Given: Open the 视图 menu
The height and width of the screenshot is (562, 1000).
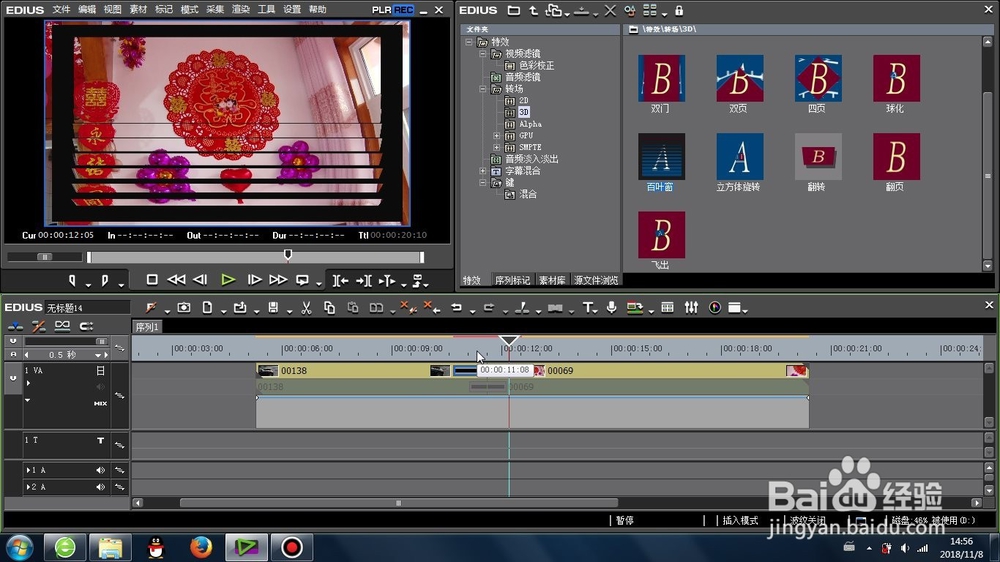Looking at the screenshot, I should click(x=112, y=10).
